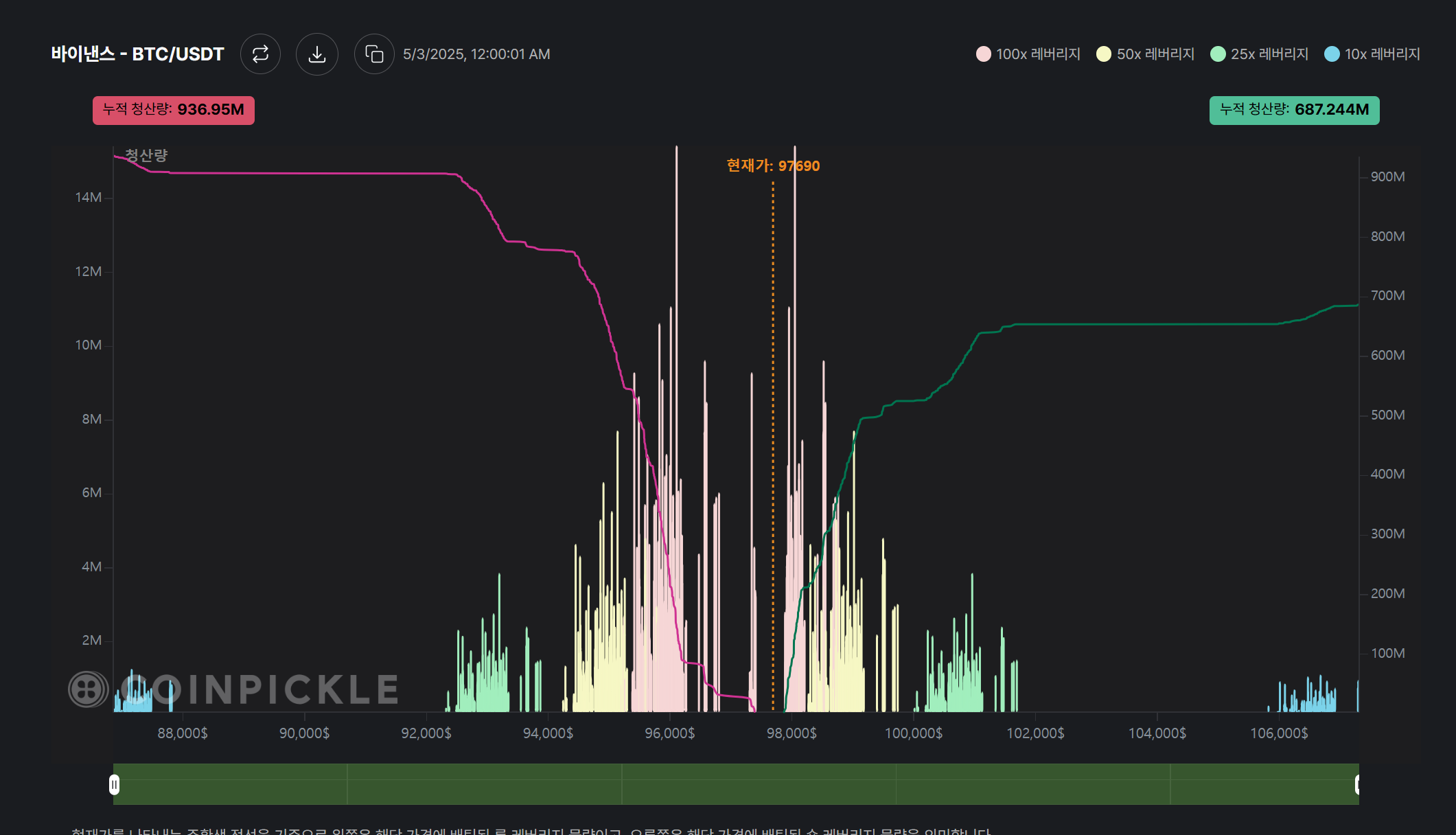
Task: Toggle the 50x leverage legend
Action: coord(1155,54)
